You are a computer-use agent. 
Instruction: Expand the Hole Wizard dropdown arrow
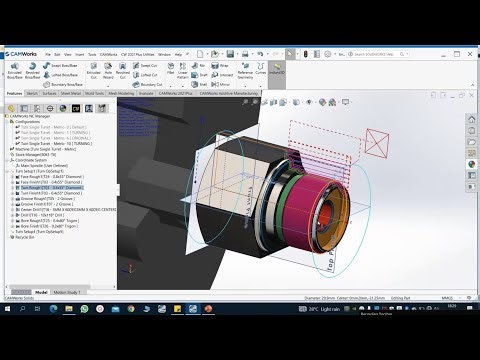tap(108, 86)
